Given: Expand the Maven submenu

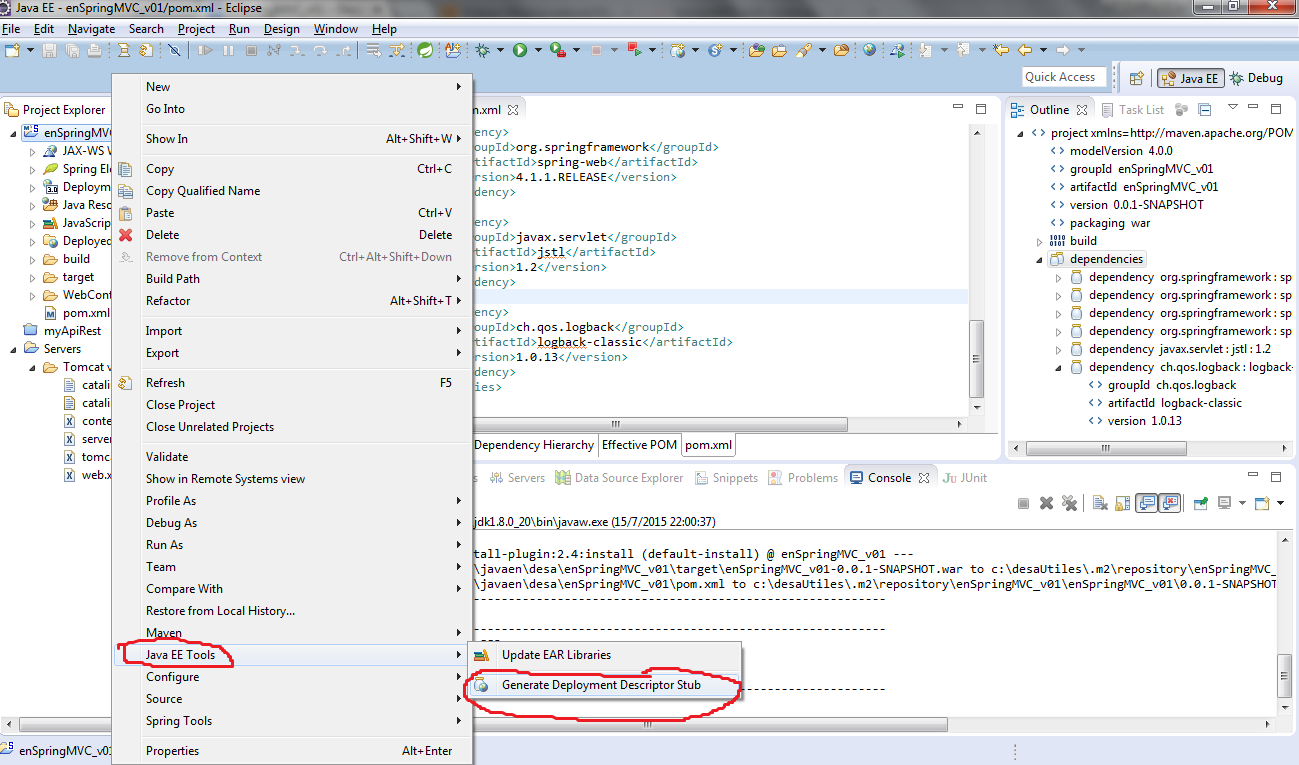Looking at the screenshot, I should (459, 633).
